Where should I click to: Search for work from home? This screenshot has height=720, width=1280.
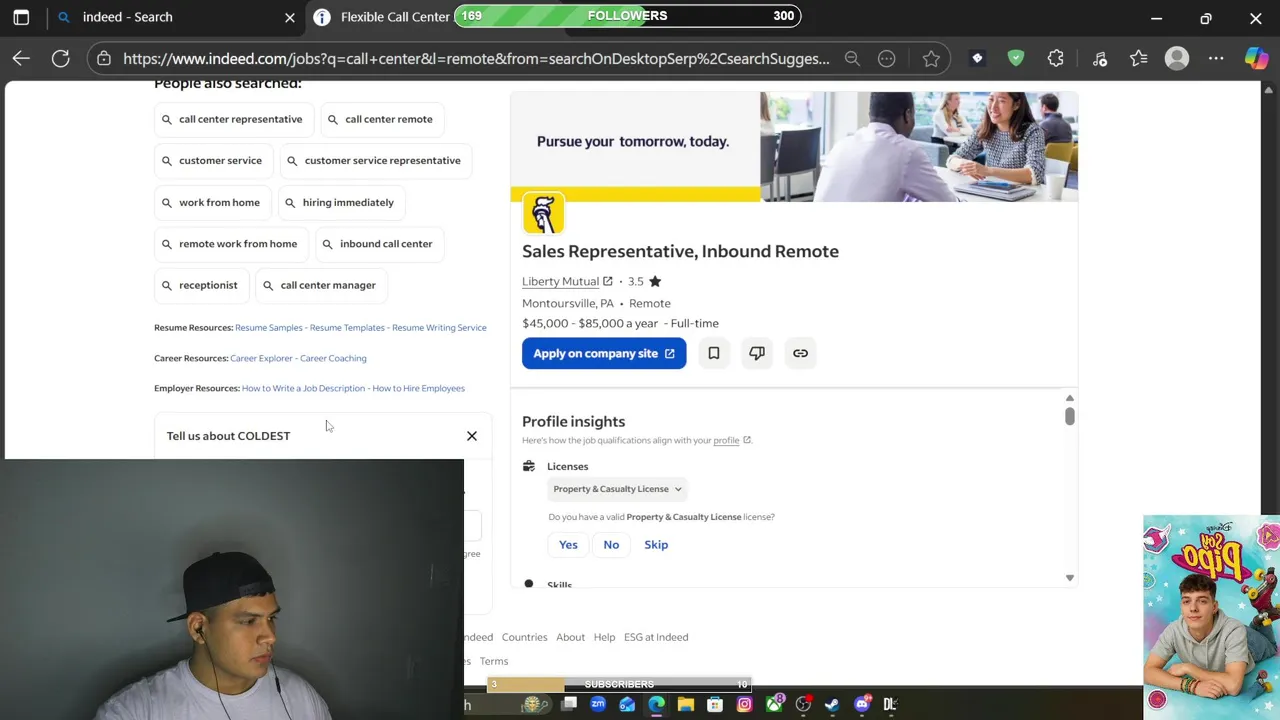pyautogui.click(x=211, y=202)
